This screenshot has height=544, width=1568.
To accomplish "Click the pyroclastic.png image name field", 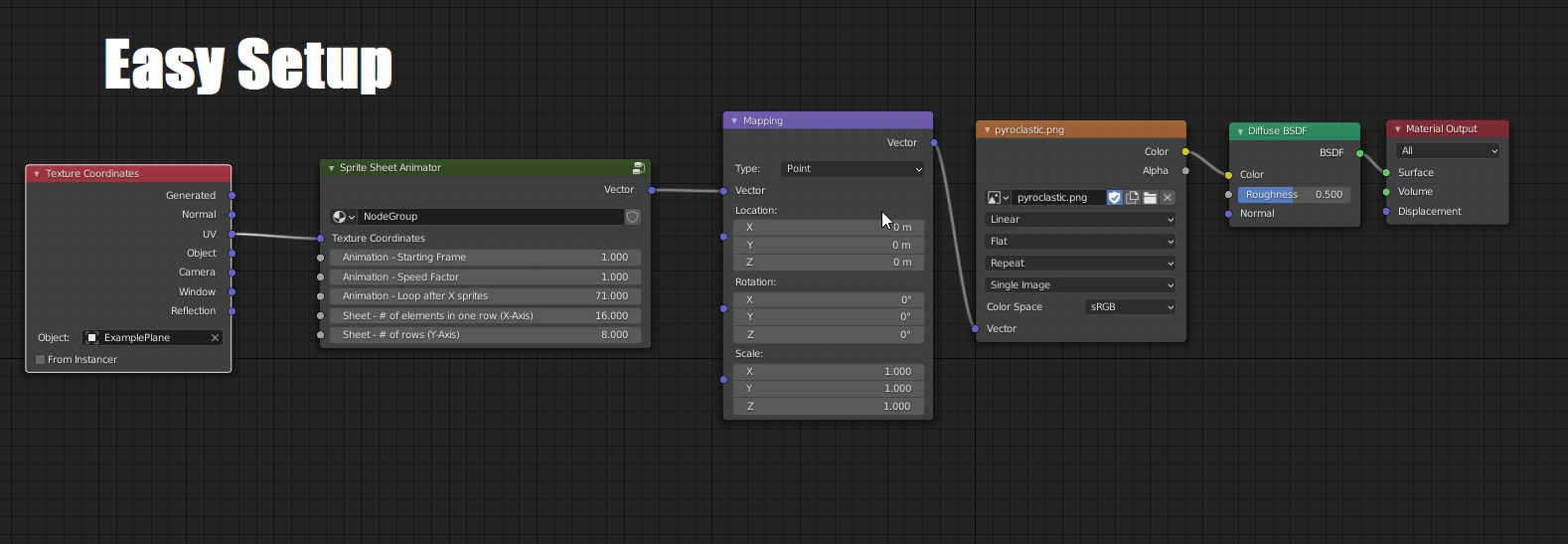I will click(1058, 198).
